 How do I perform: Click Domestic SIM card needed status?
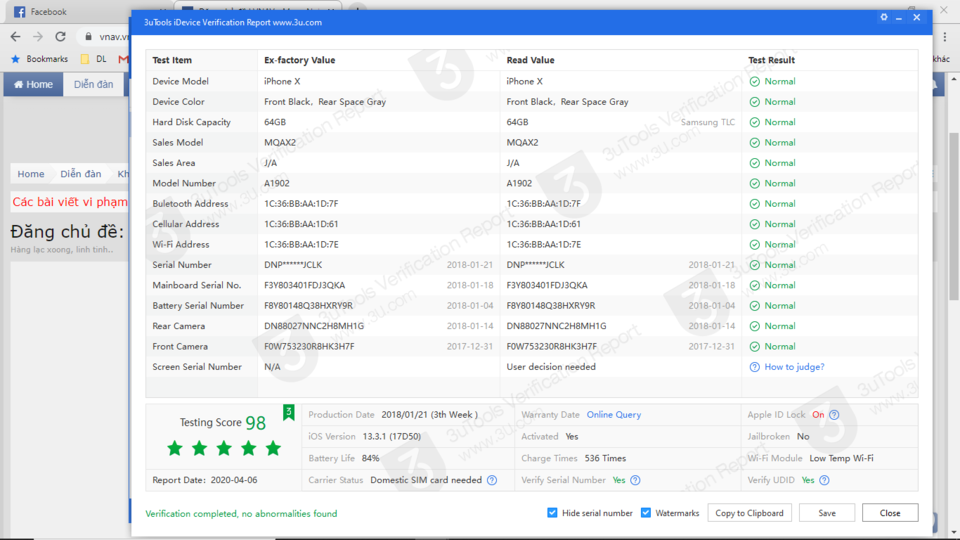pos(426,480)
